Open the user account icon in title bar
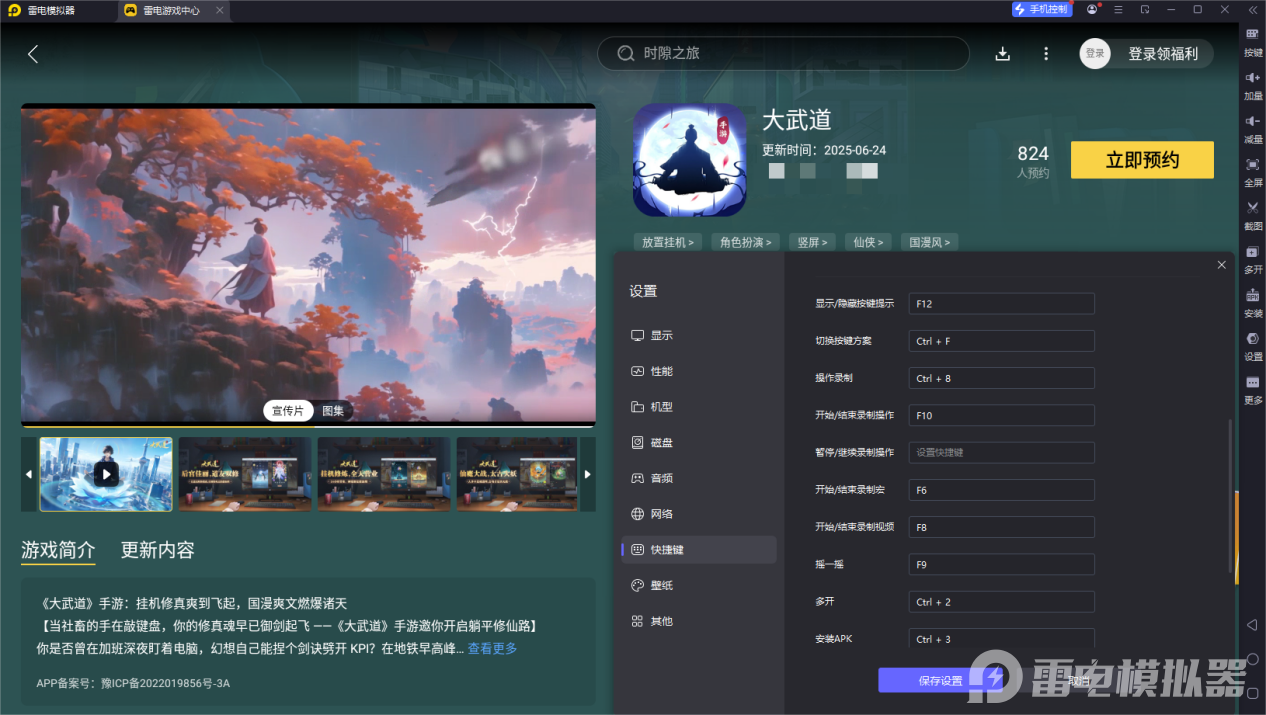Viewport: 1266px width, 715px height. click(1092, 9)
